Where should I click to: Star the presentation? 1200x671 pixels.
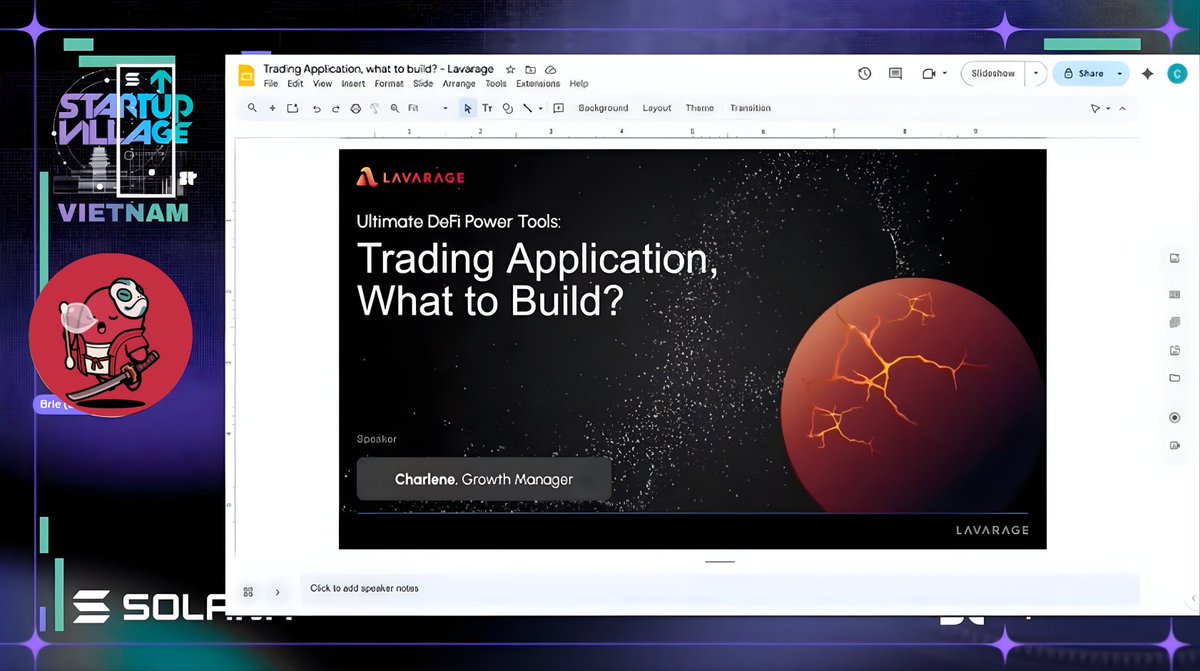[x=510, y=69]
